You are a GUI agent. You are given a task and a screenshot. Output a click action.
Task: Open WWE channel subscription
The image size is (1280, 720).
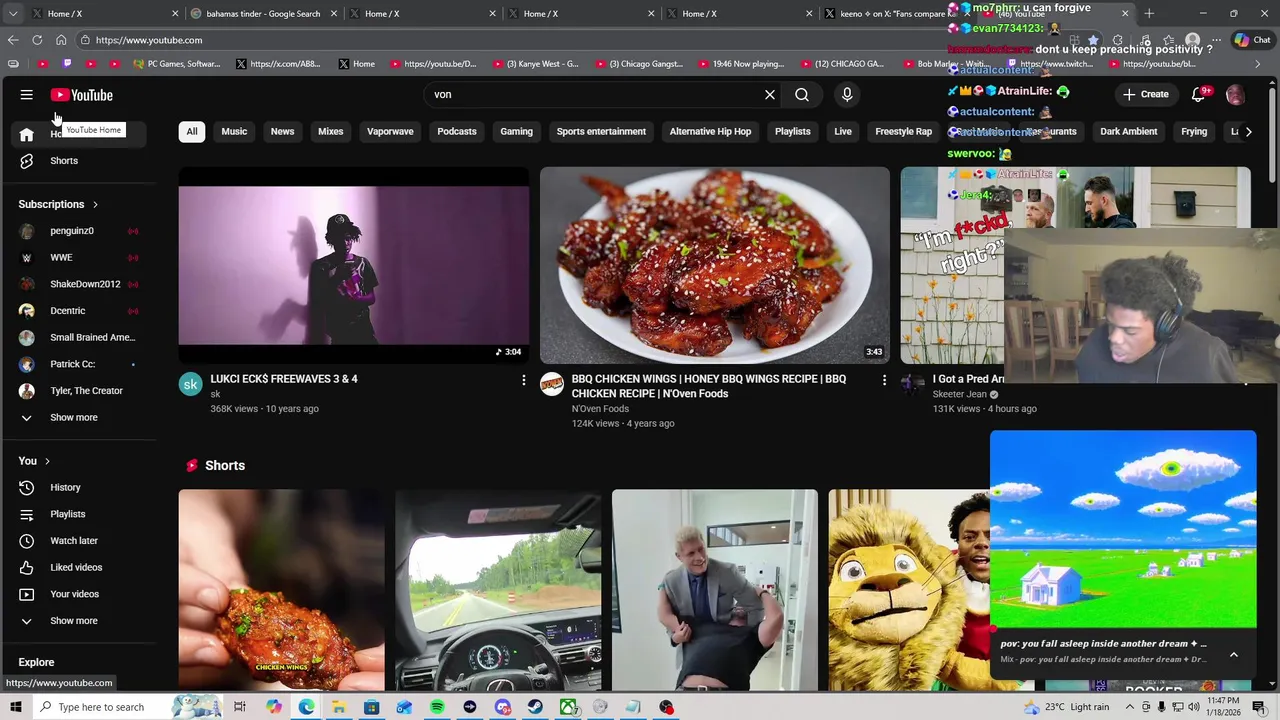tap(78, 258)
